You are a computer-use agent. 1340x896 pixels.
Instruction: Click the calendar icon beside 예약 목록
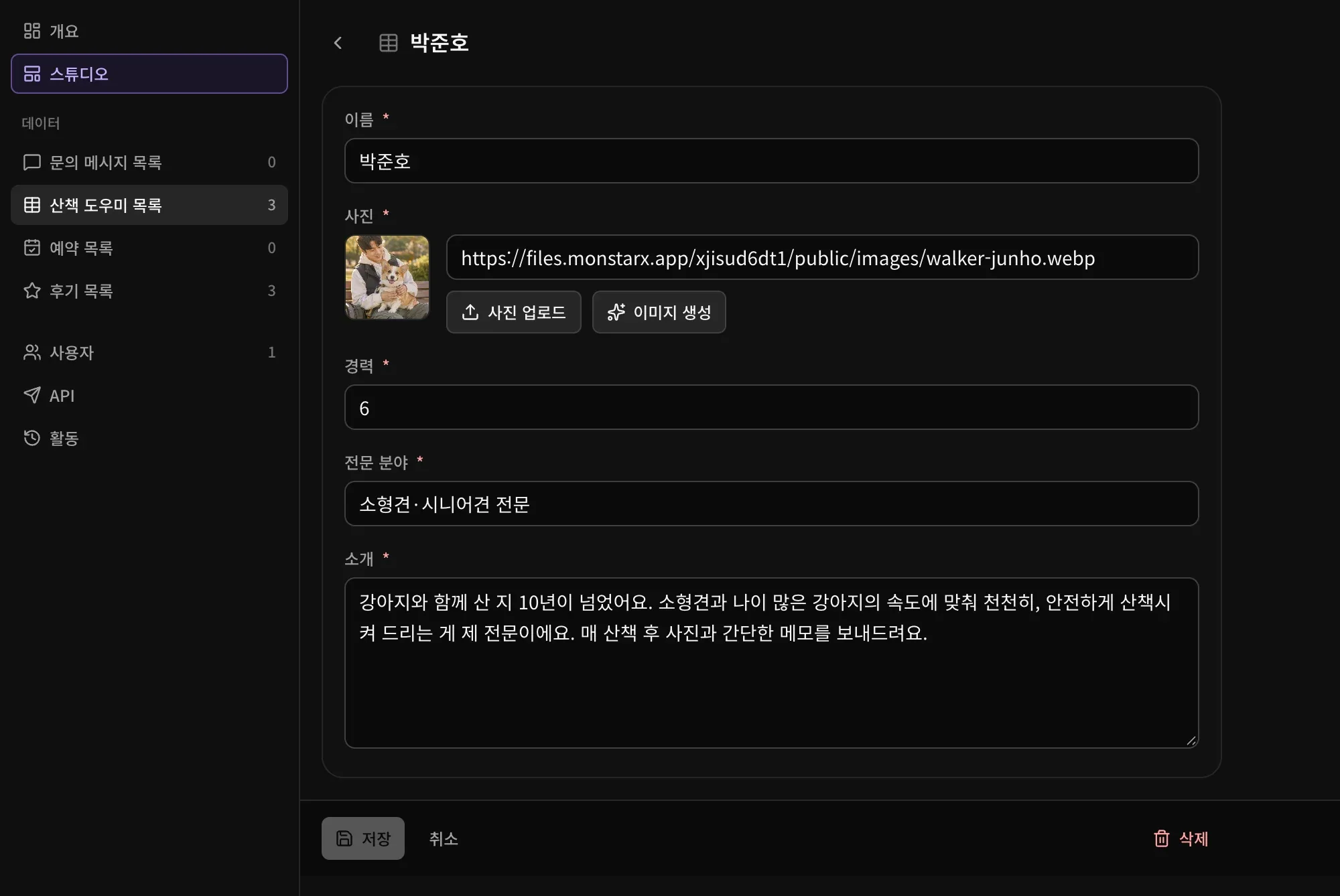click(x=32, y=248)
